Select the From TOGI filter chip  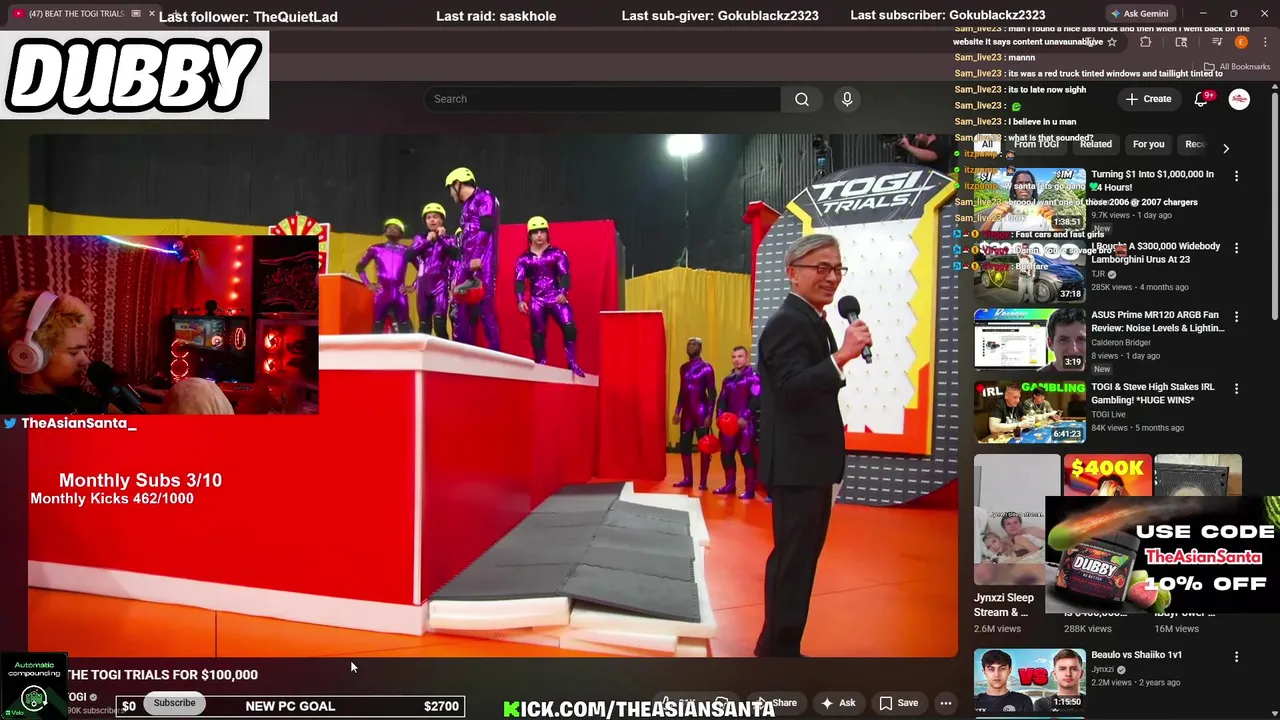1036,144
